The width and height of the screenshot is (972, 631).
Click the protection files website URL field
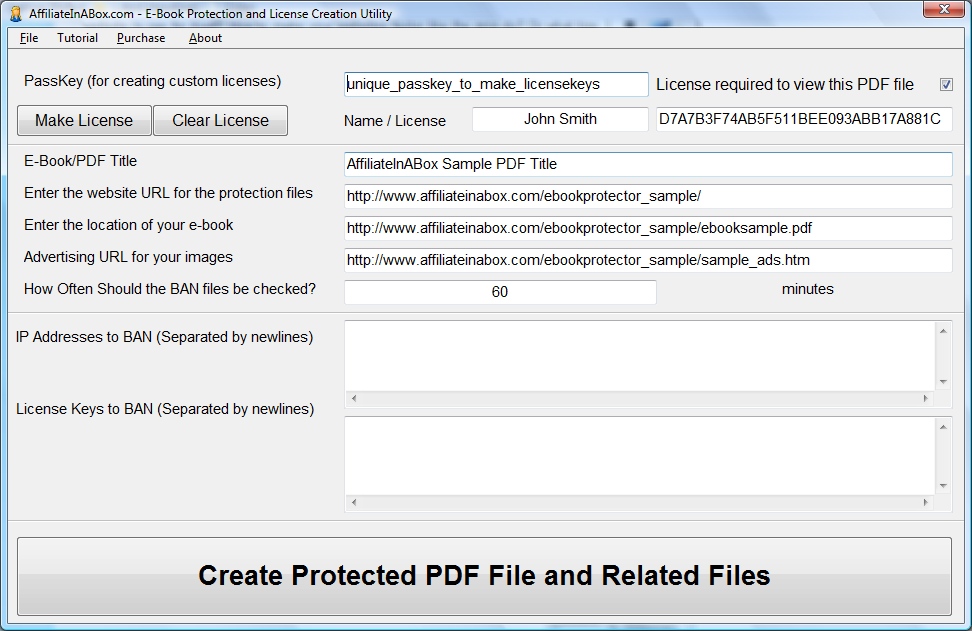point(648,196)
